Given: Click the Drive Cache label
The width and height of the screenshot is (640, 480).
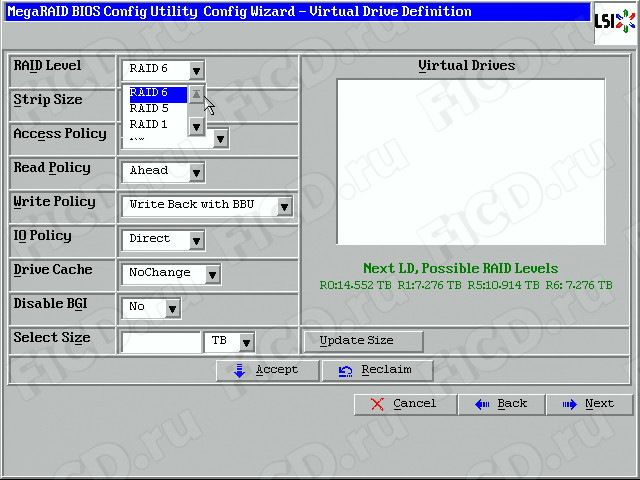Looking at the screenshot, I should click(53, 270).
